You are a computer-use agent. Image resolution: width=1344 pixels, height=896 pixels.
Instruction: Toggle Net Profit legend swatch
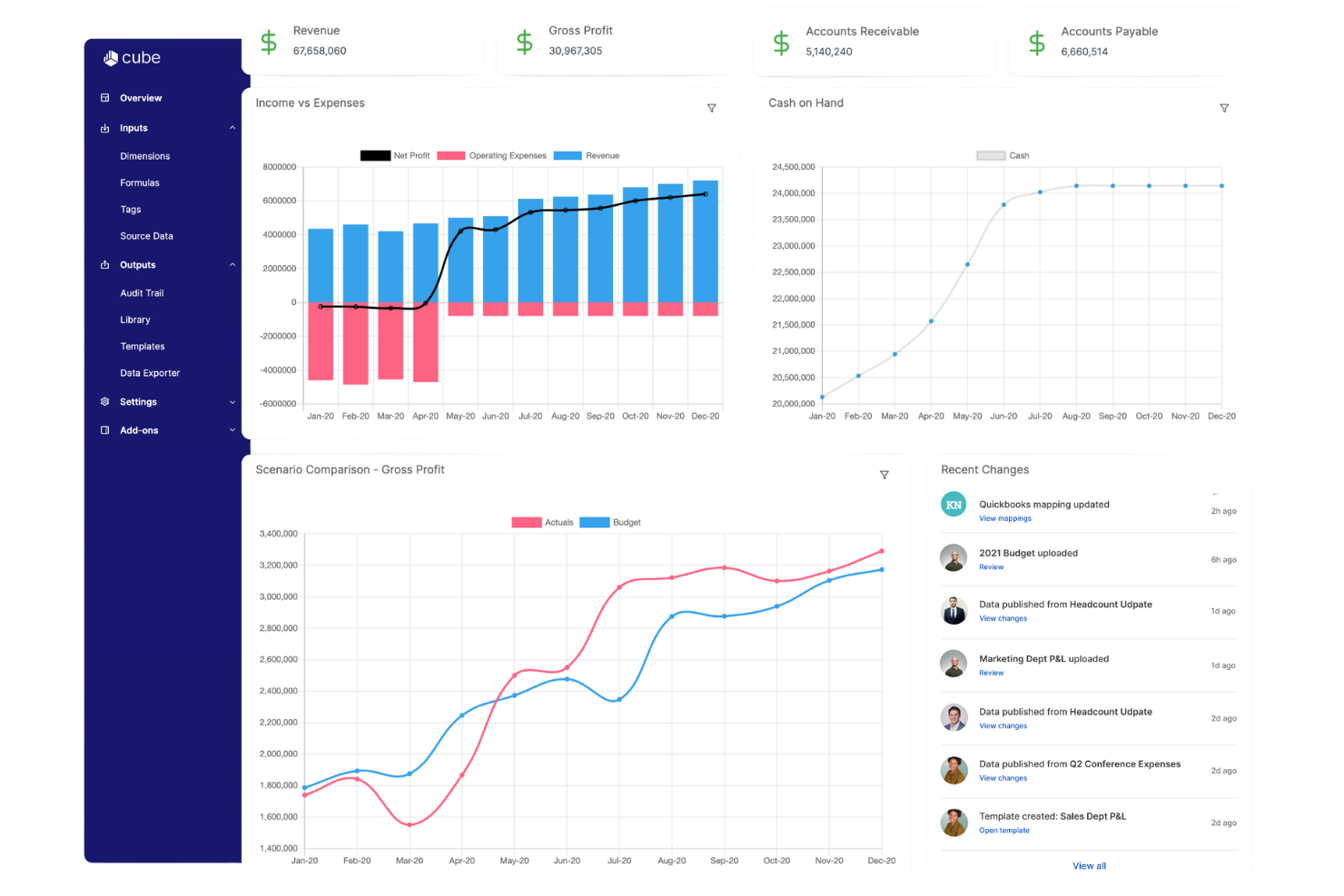coord(375,156)
